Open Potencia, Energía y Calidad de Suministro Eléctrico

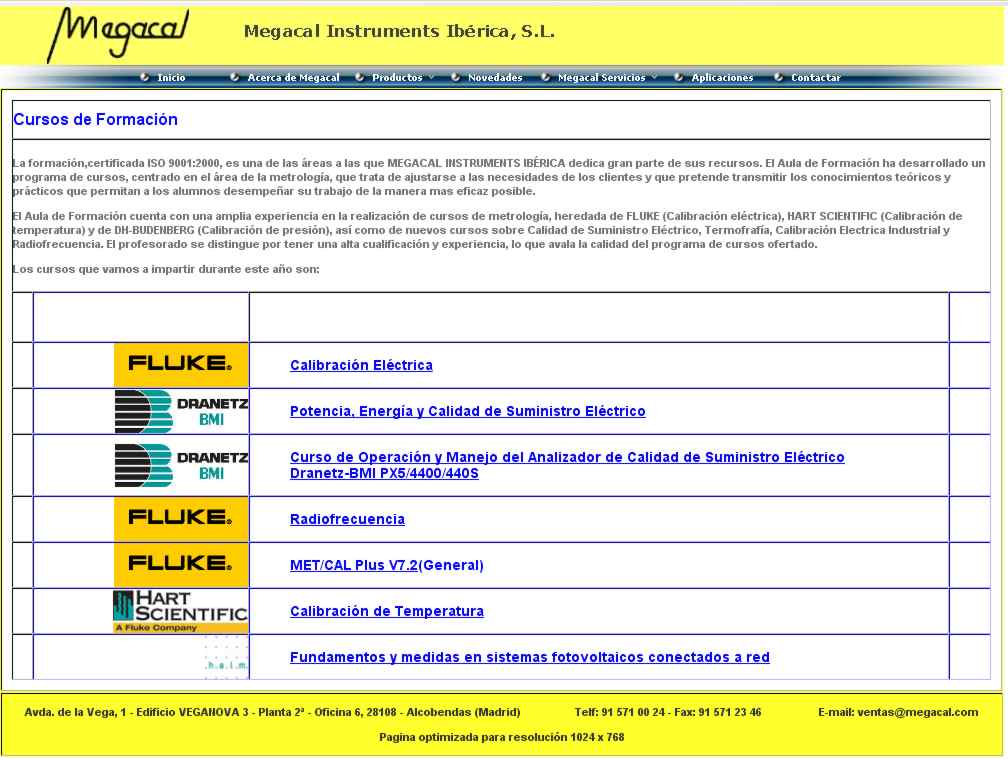point(467,411)
